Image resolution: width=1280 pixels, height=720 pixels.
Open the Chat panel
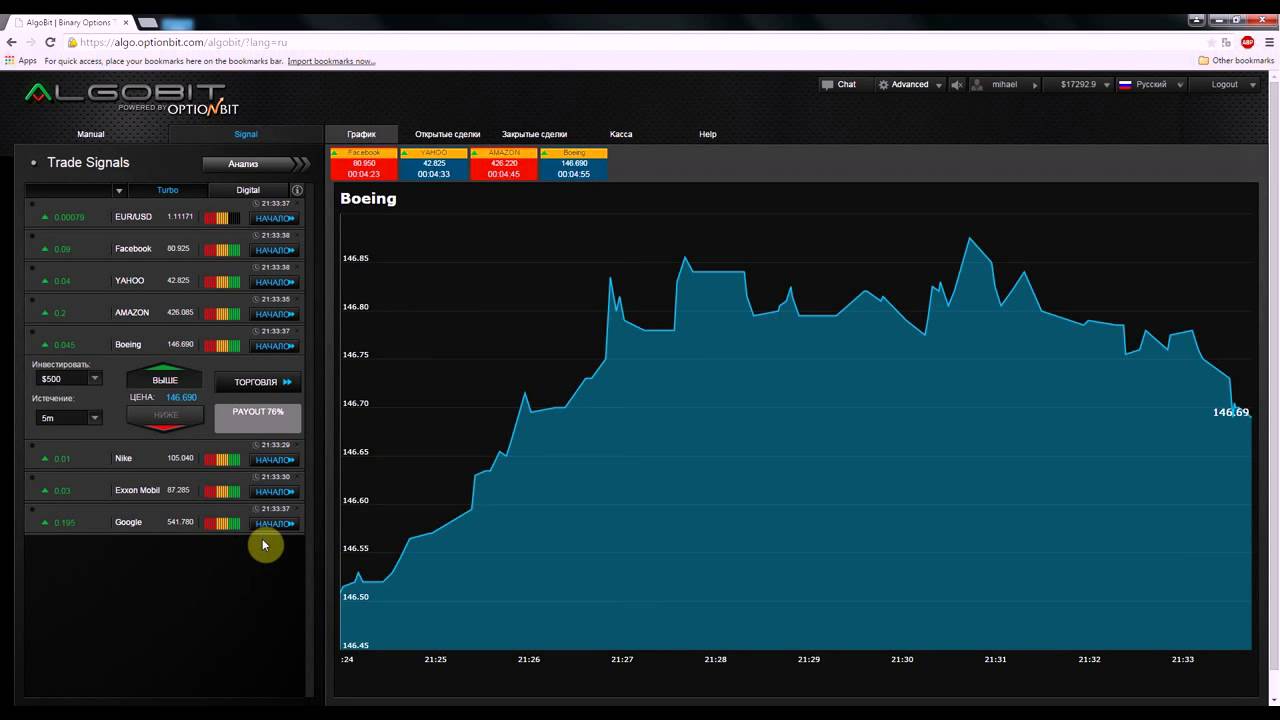click(x=839, y=85)
